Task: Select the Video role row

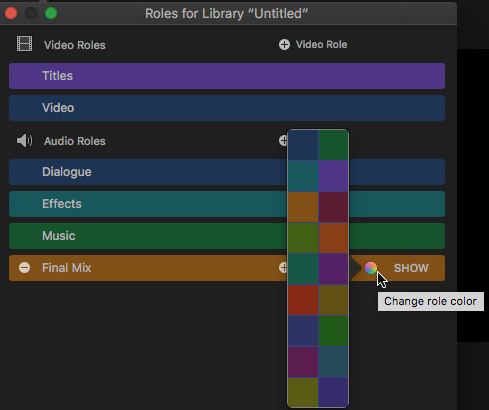Action: pyautogui.click(x=227, y=108)
